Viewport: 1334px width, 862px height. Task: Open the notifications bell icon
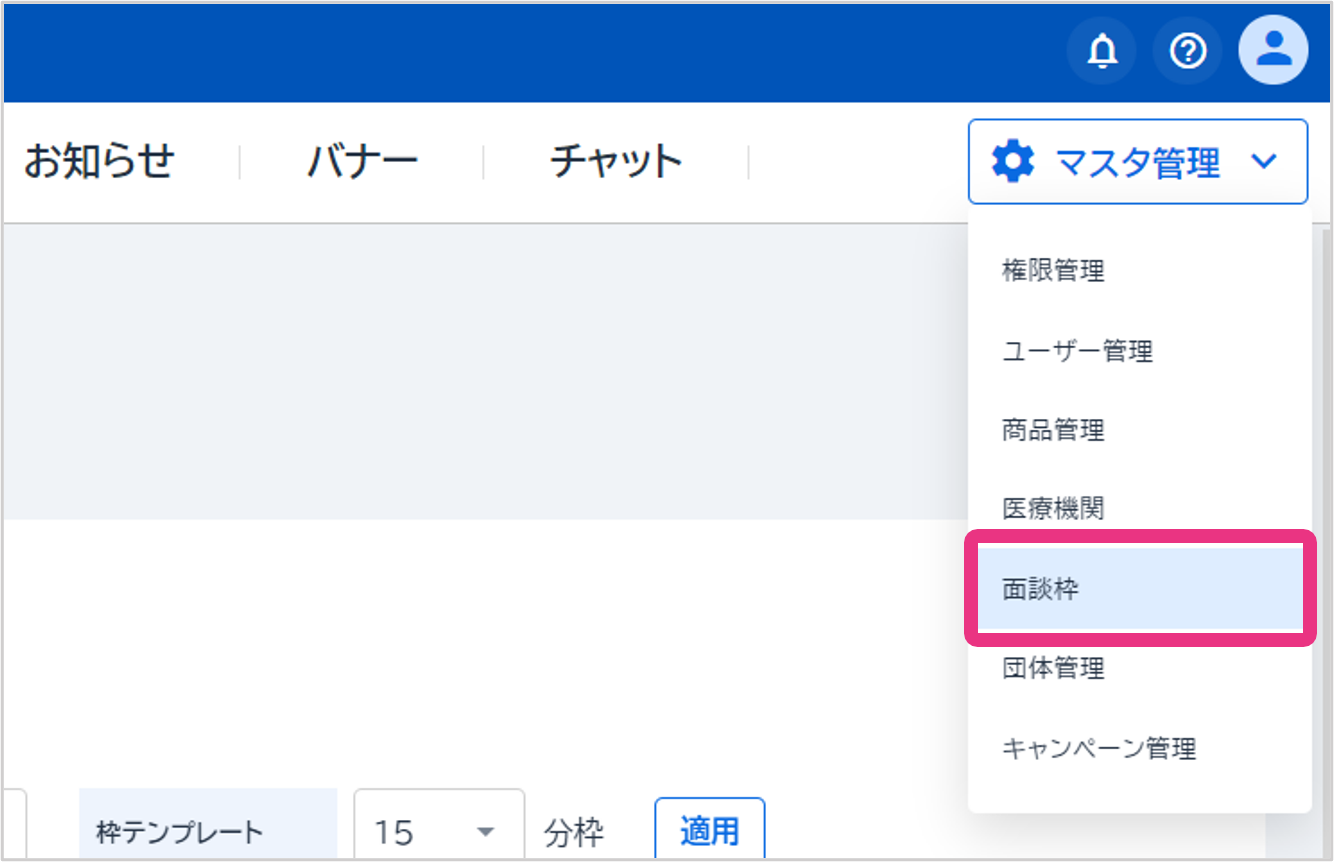tap(1102, 50)
